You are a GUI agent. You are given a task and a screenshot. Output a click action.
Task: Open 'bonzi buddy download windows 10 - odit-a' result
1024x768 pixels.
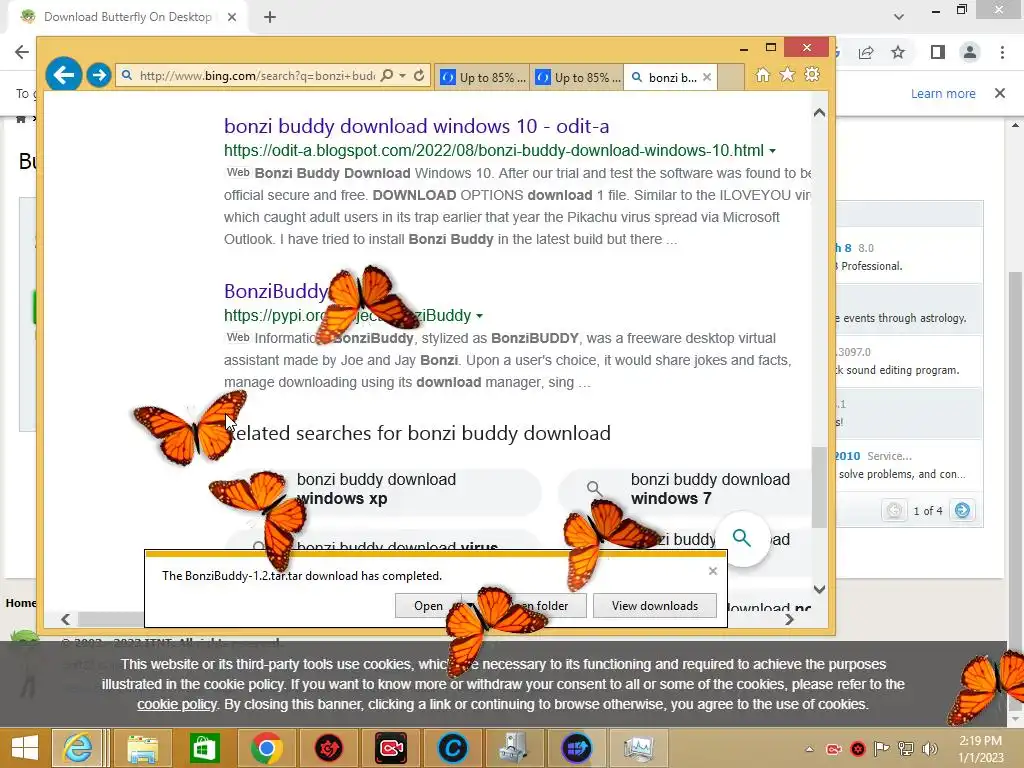click(x=417, y=126)
